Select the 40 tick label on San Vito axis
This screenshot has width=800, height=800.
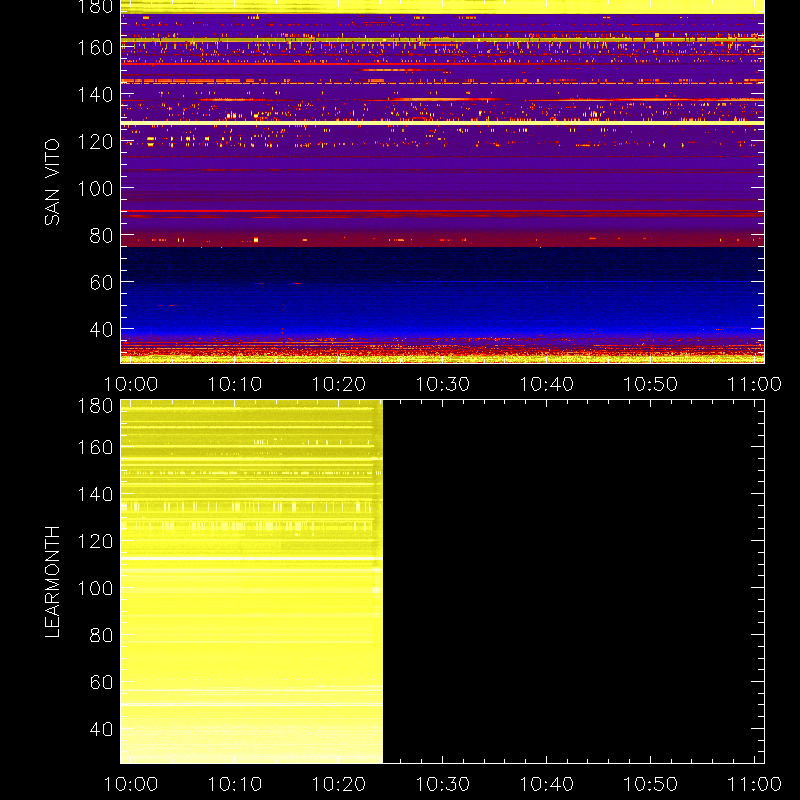coord(101,329)
